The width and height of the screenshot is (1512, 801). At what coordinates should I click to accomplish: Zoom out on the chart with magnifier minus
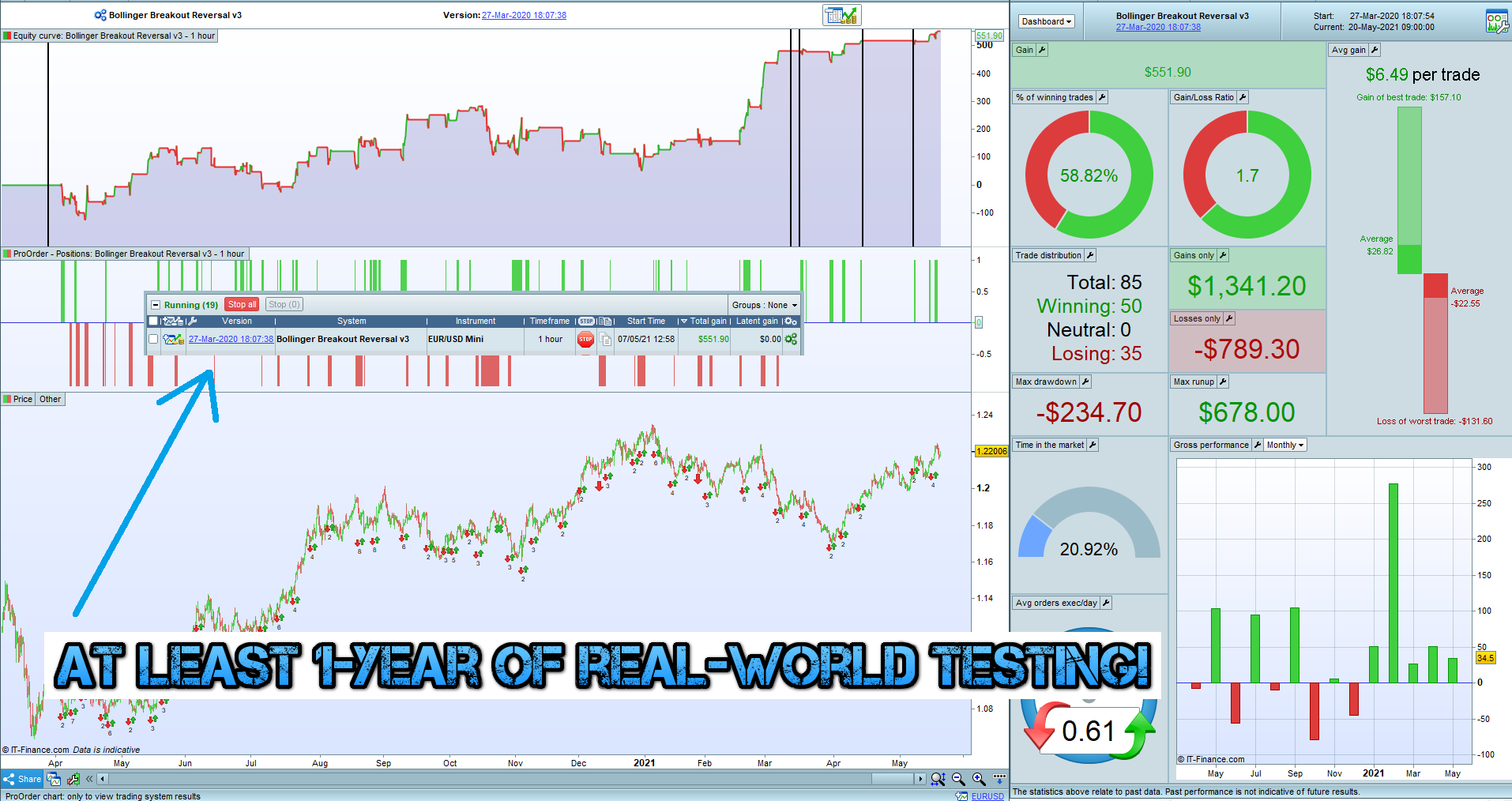[x=958, y=779]
